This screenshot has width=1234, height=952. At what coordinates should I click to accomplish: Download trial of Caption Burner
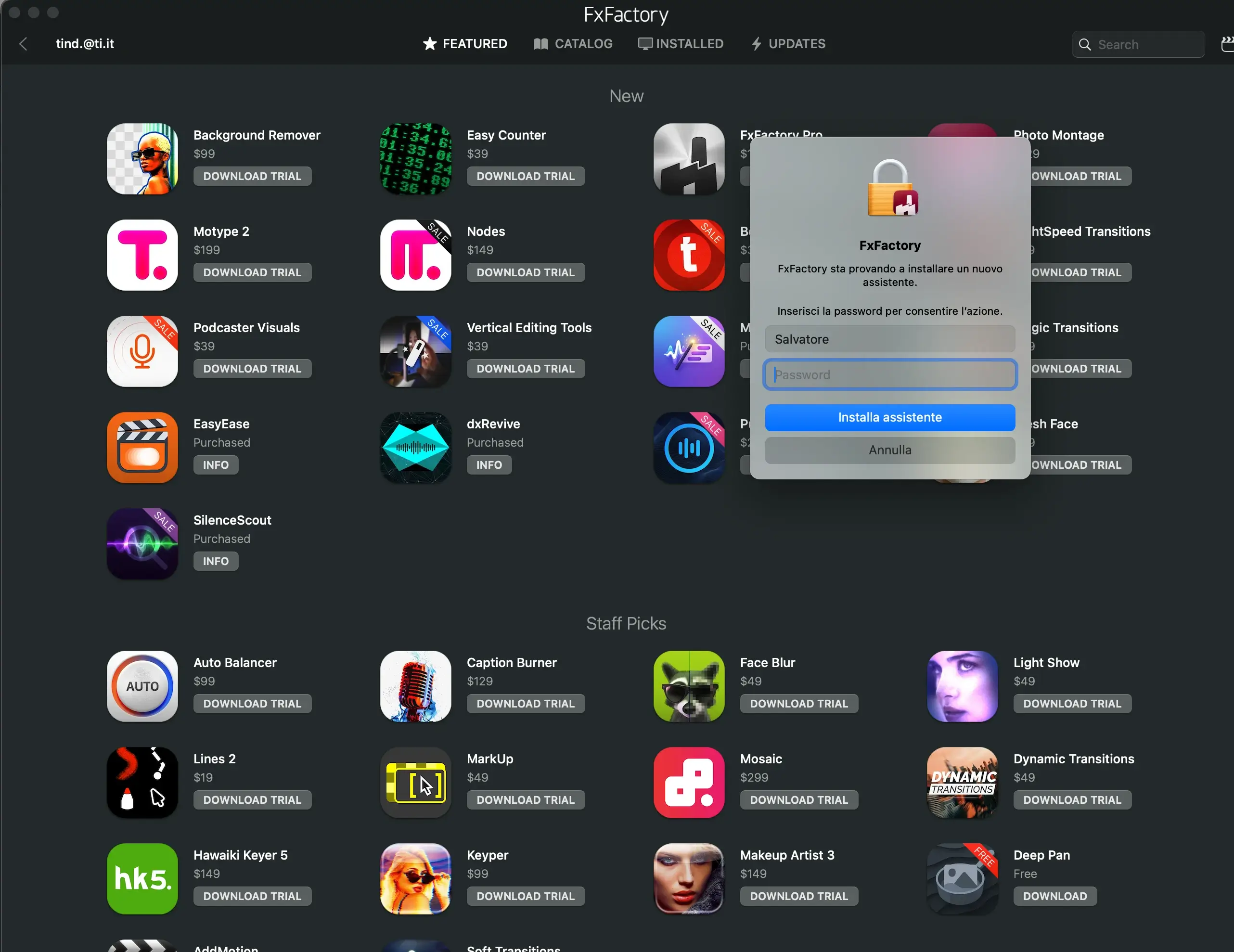tap(526, 704)
